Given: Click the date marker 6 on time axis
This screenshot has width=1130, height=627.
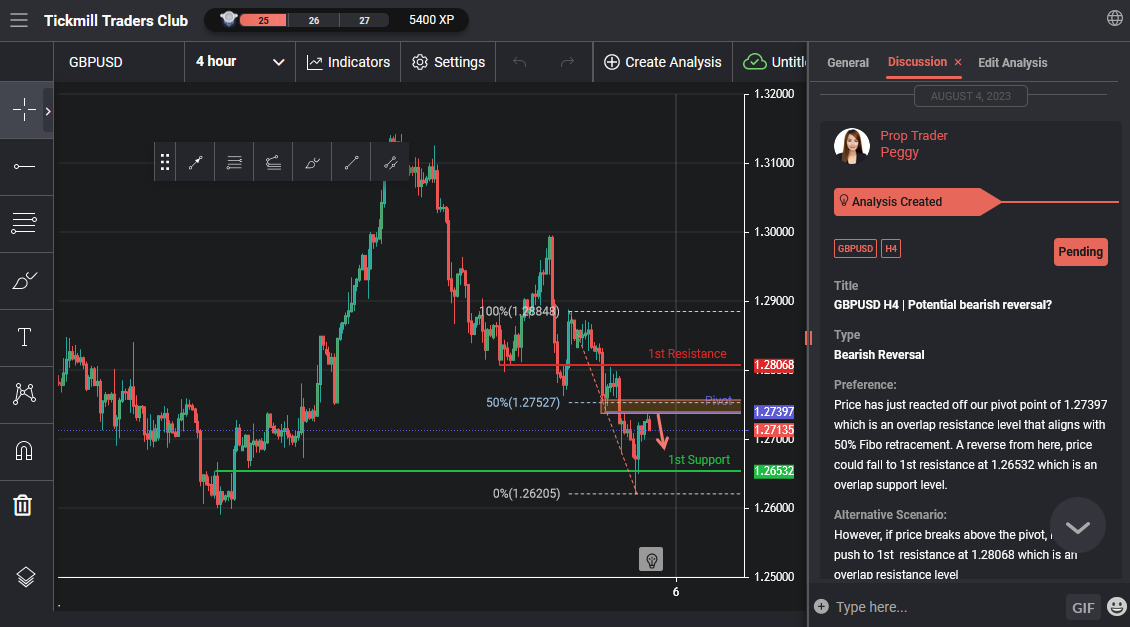Looking at the screenshot, I should (675, 592).
